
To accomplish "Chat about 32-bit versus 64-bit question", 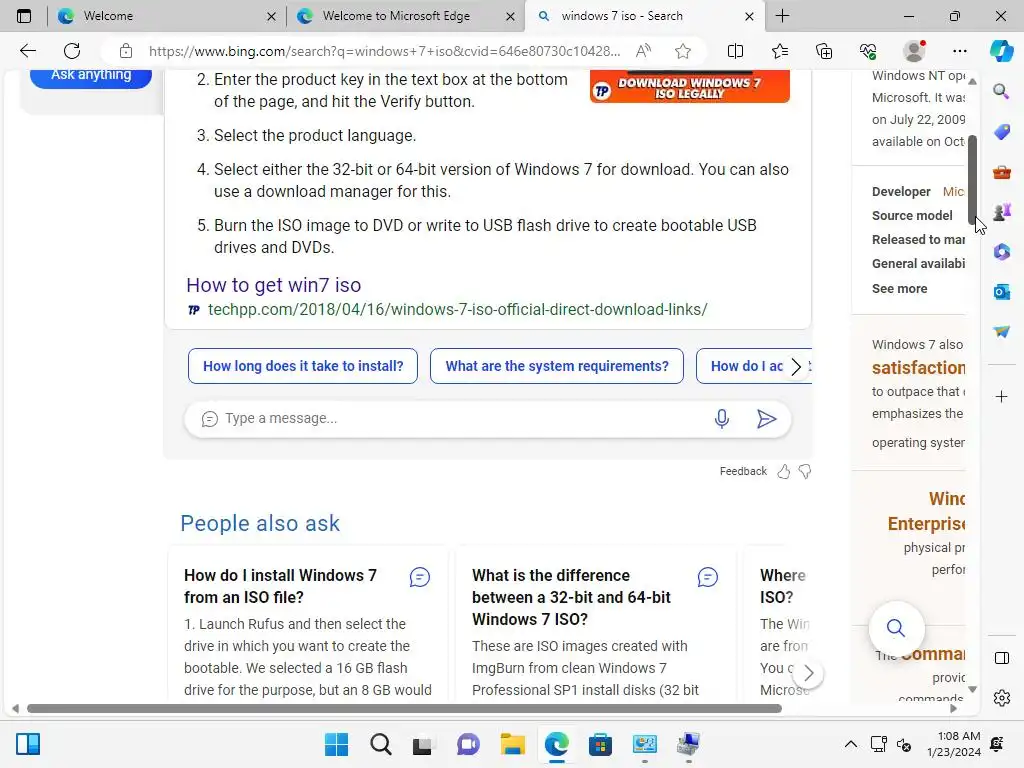I will 707,577.
